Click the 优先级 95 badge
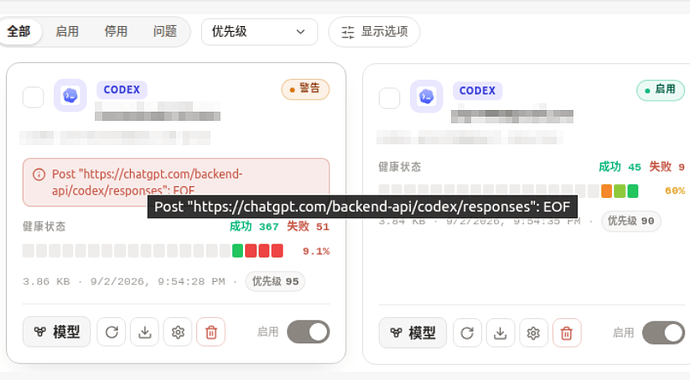The width and height of the screenshot is (690, 380). pos(275,281)
